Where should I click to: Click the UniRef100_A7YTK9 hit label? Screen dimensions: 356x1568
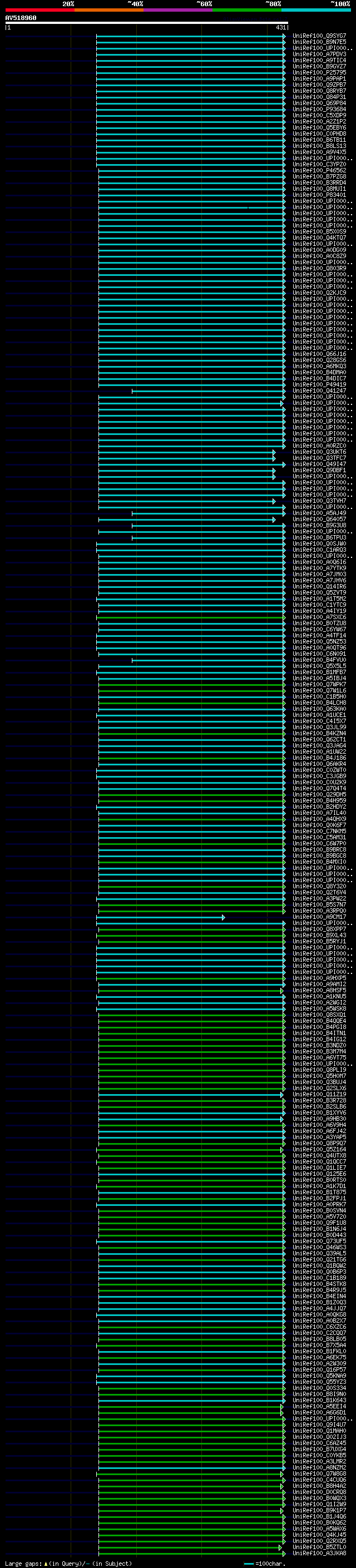click(319, 568)
